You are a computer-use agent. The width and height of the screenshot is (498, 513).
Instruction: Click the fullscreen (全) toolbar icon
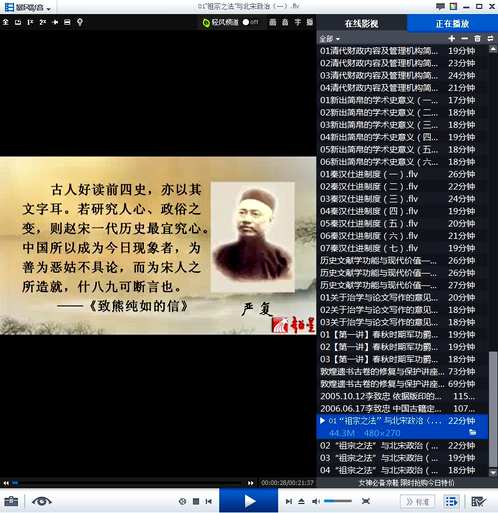coord(6,22)
